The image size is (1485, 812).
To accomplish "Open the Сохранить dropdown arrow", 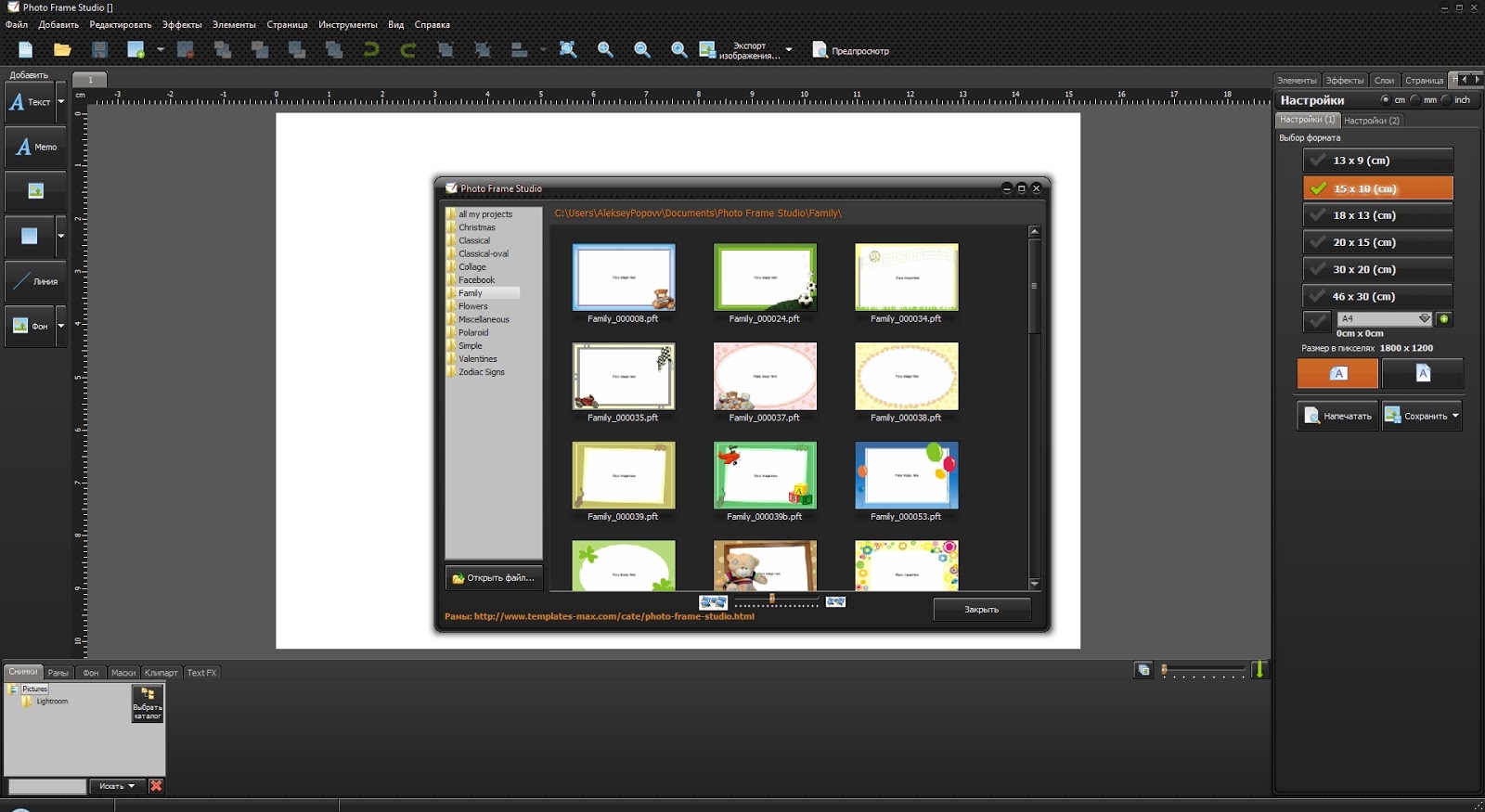I will (x=1455, y=416).
